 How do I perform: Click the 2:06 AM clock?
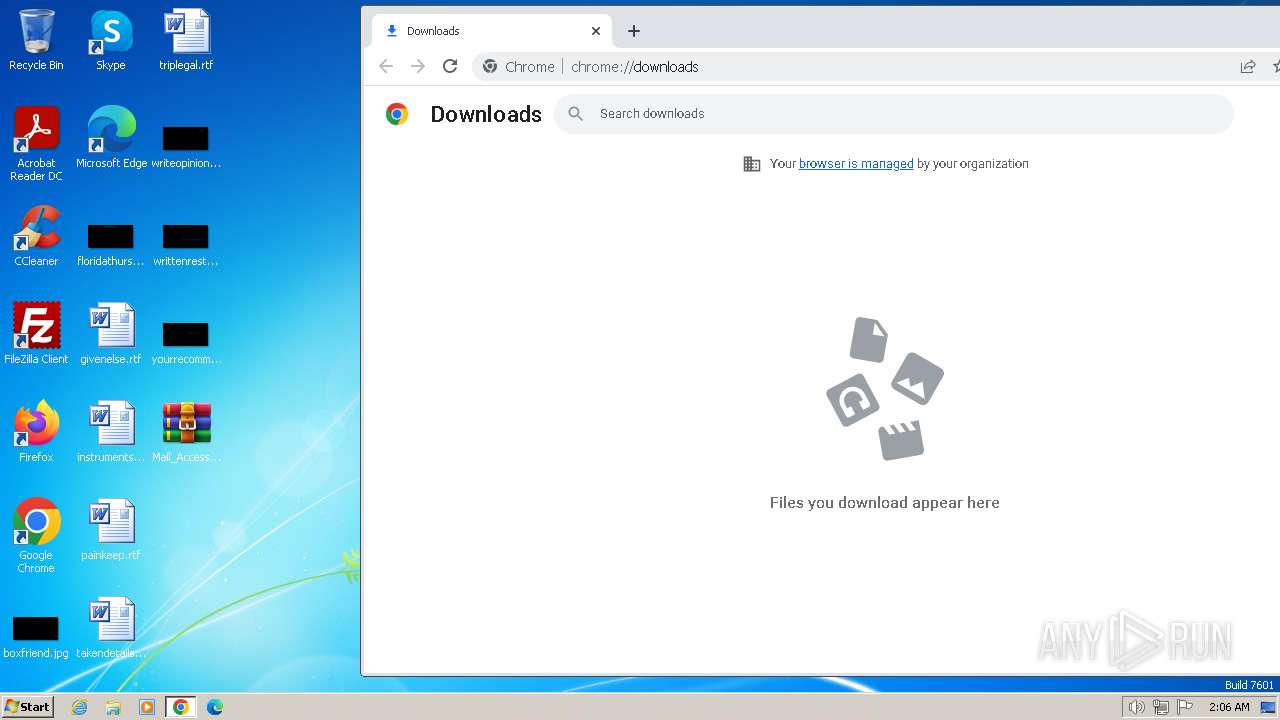tap(1229, 707)
